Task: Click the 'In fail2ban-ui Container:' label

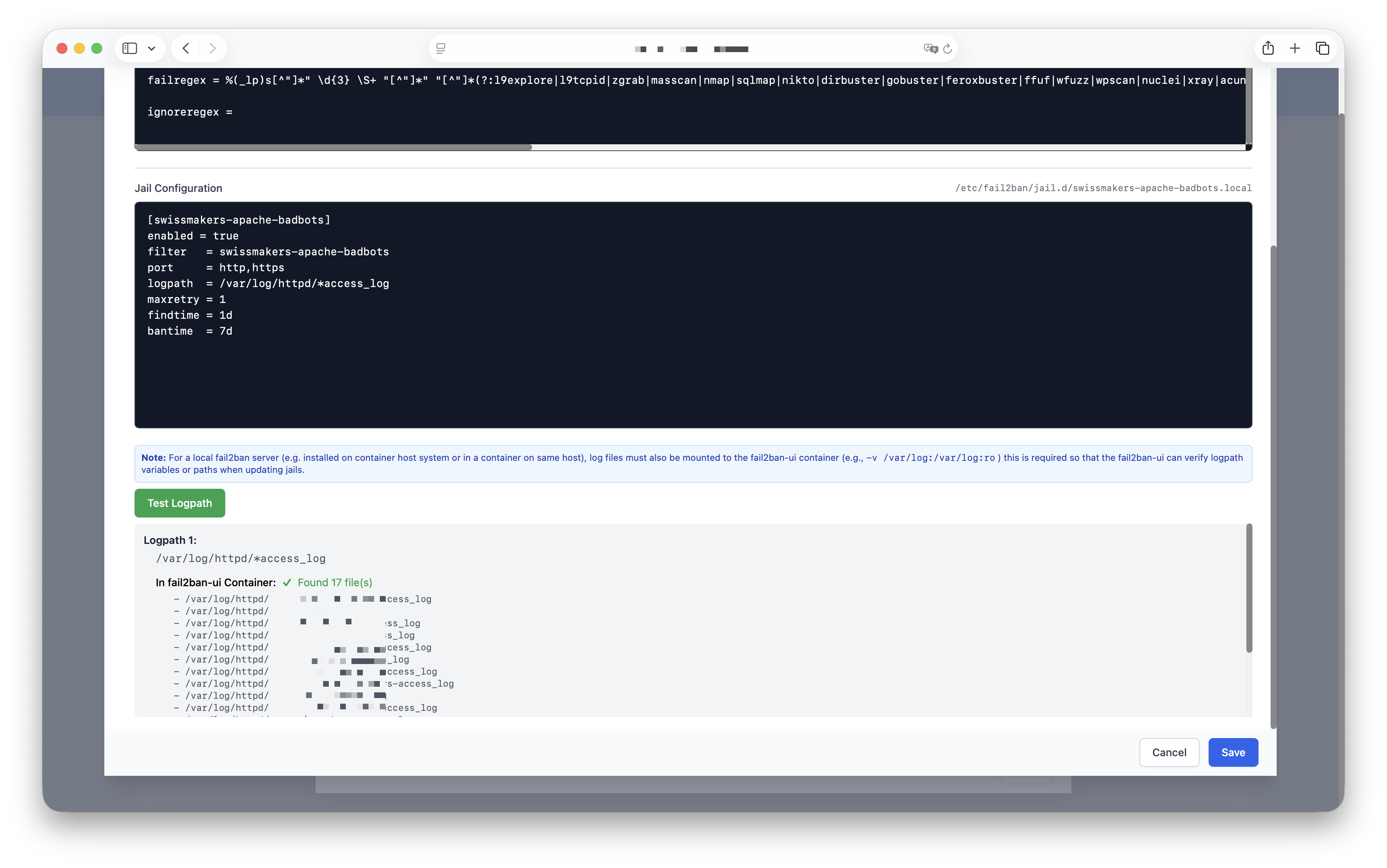Action: click(216, 583)
